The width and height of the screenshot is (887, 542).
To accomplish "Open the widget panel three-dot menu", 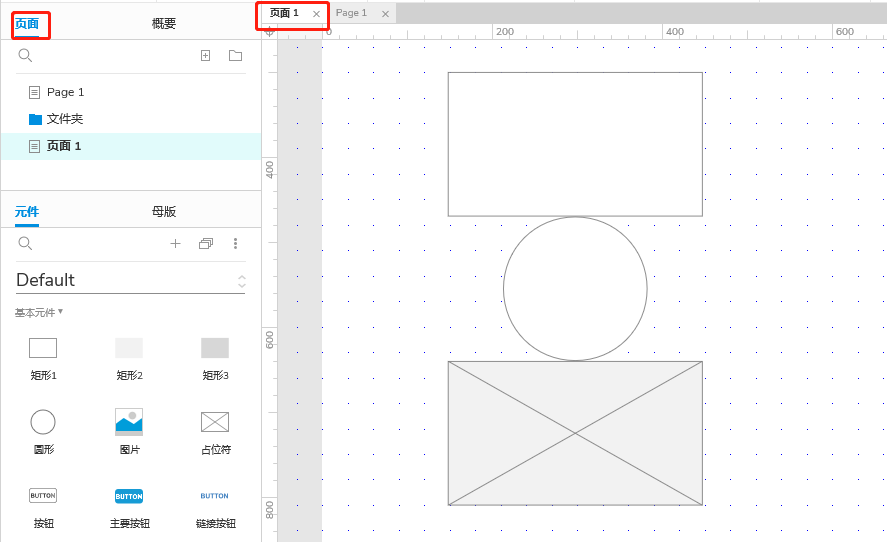I will click(x=235, y=243).
